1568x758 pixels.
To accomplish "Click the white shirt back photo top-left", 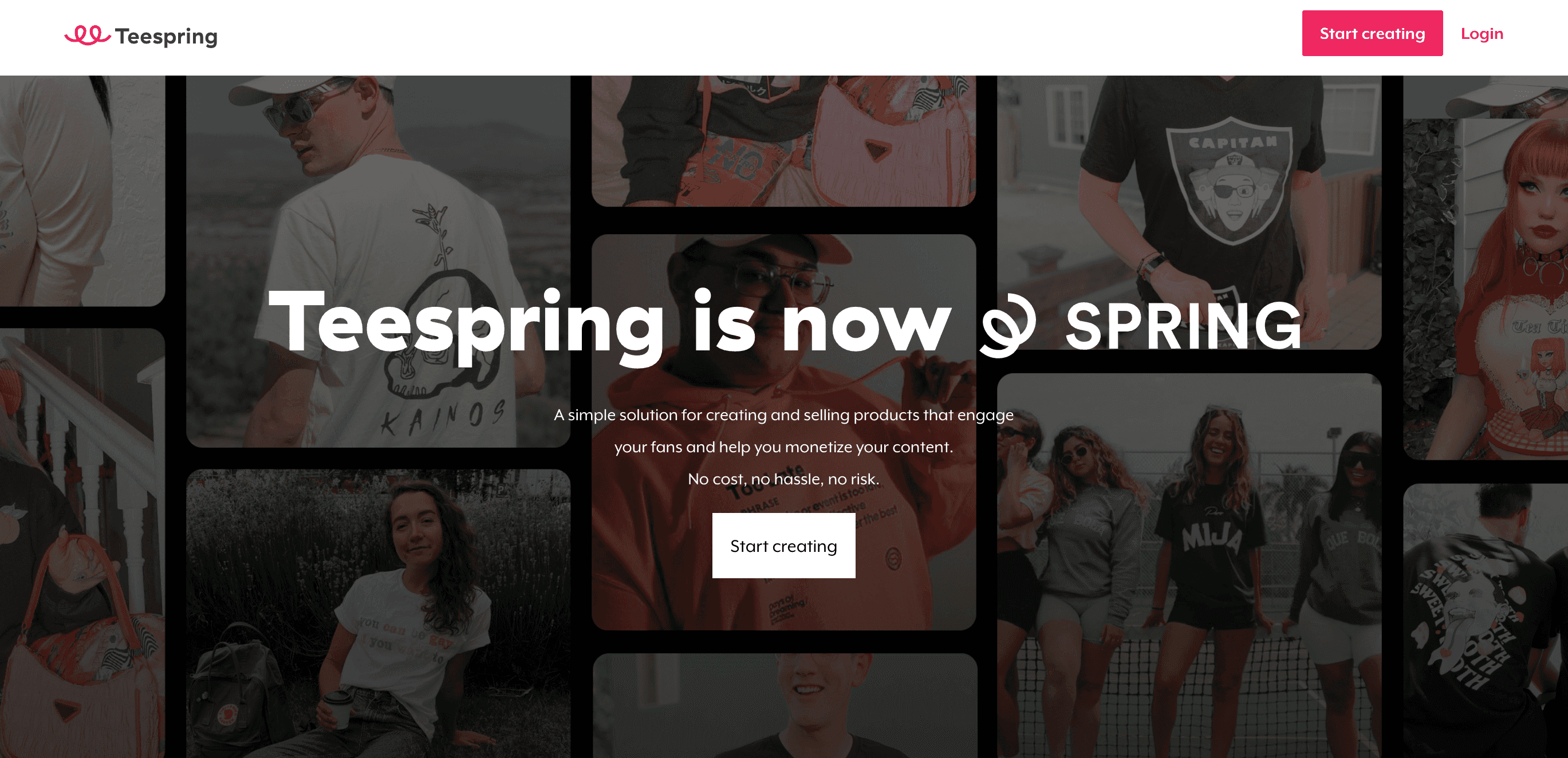I will (x=82, y=191).
